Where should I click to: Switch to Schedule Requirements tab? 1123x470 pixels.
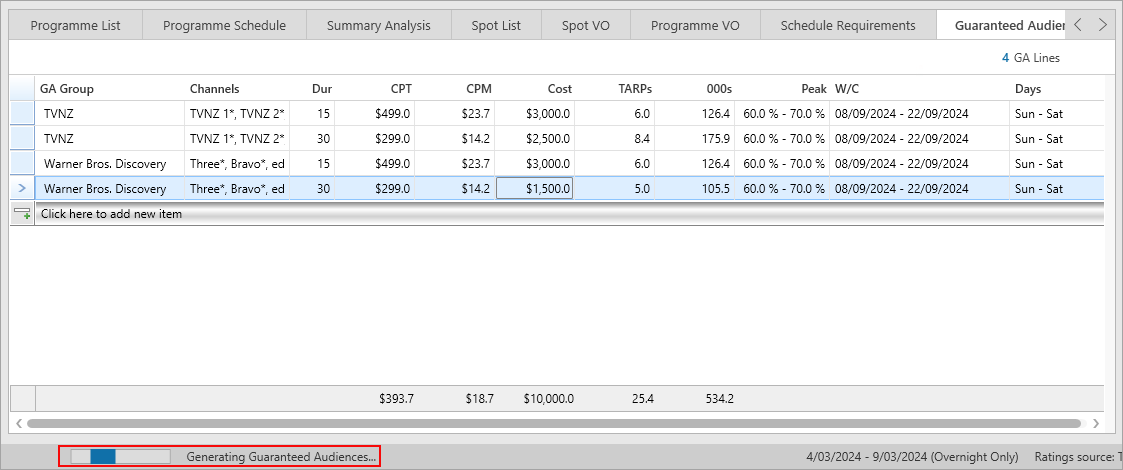(848, 26)
